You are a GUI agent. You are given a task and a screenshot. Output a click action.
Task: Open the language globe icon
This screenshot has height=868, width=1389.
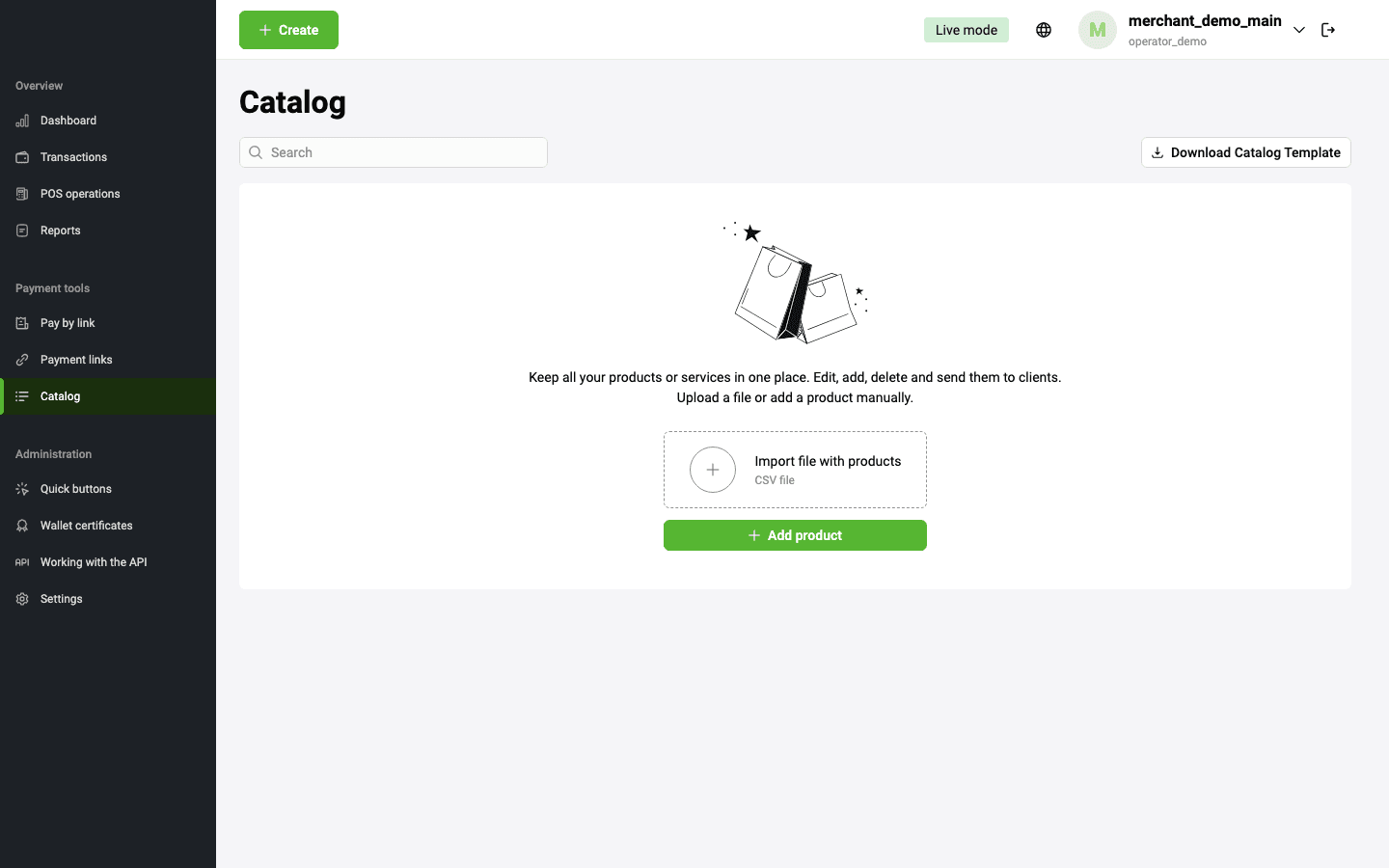tap(1044, 30)
